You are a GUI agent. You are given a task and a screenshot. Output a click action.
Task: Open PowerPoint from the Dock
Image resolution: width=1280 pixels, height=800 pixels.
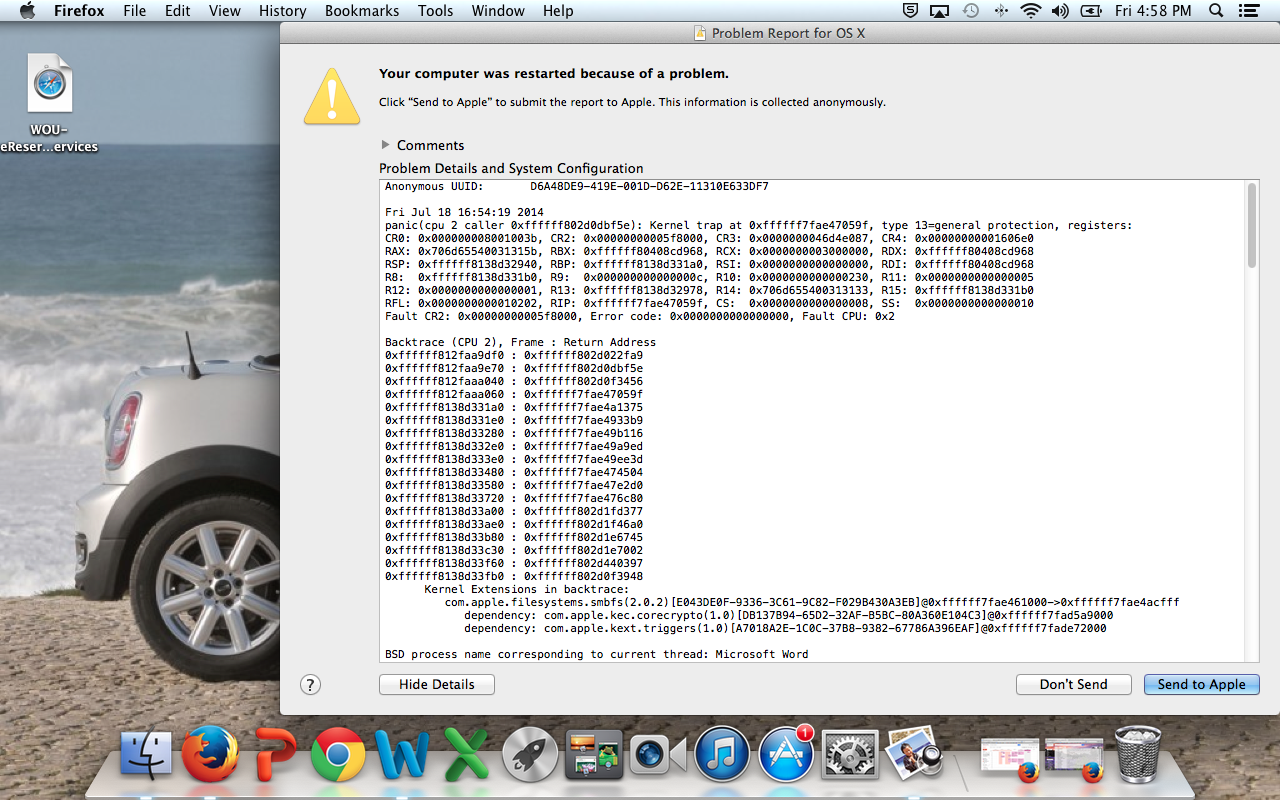[274, 755]
